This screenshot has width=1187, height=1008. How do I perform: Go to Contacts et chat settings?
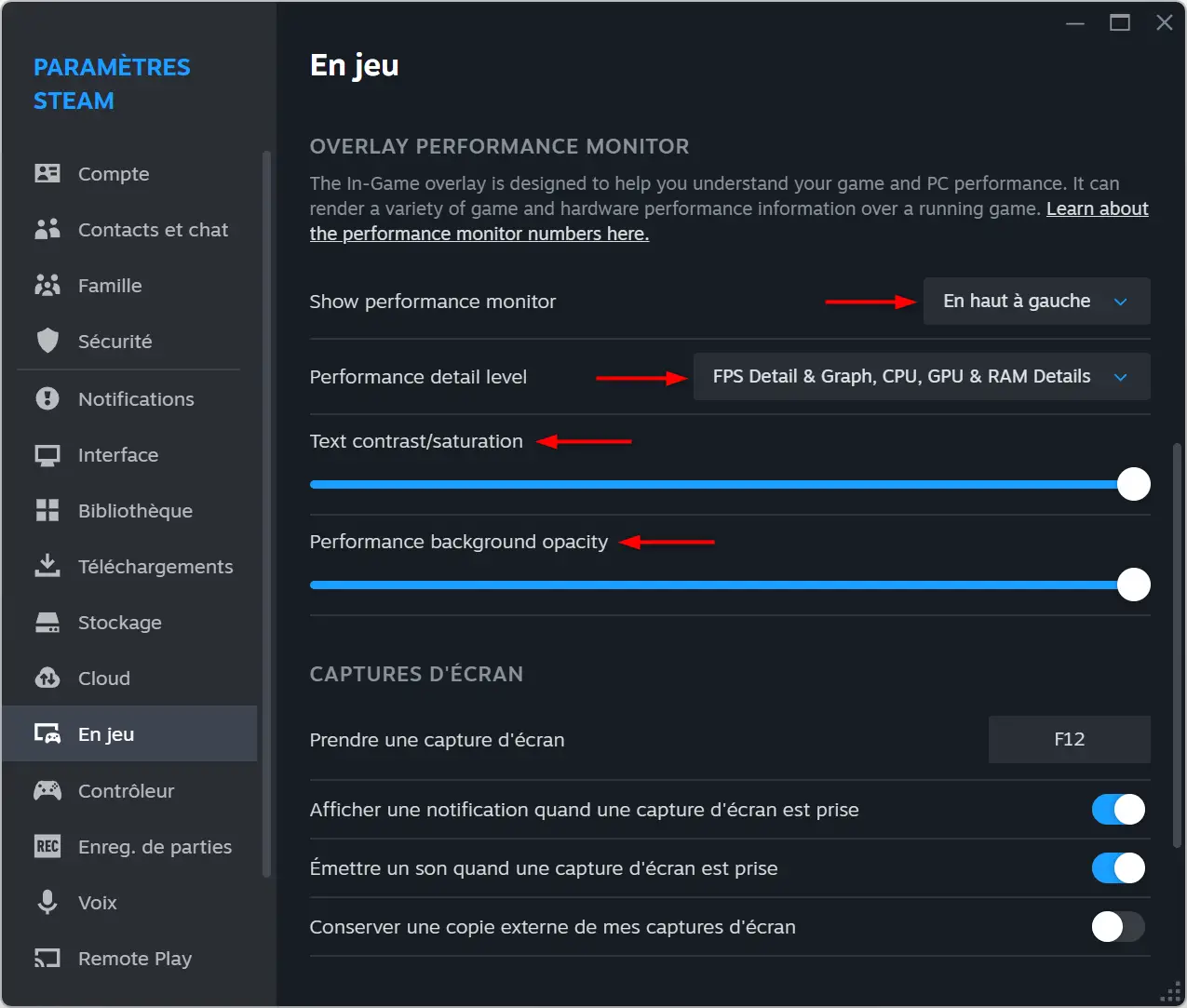click(129, 230)
